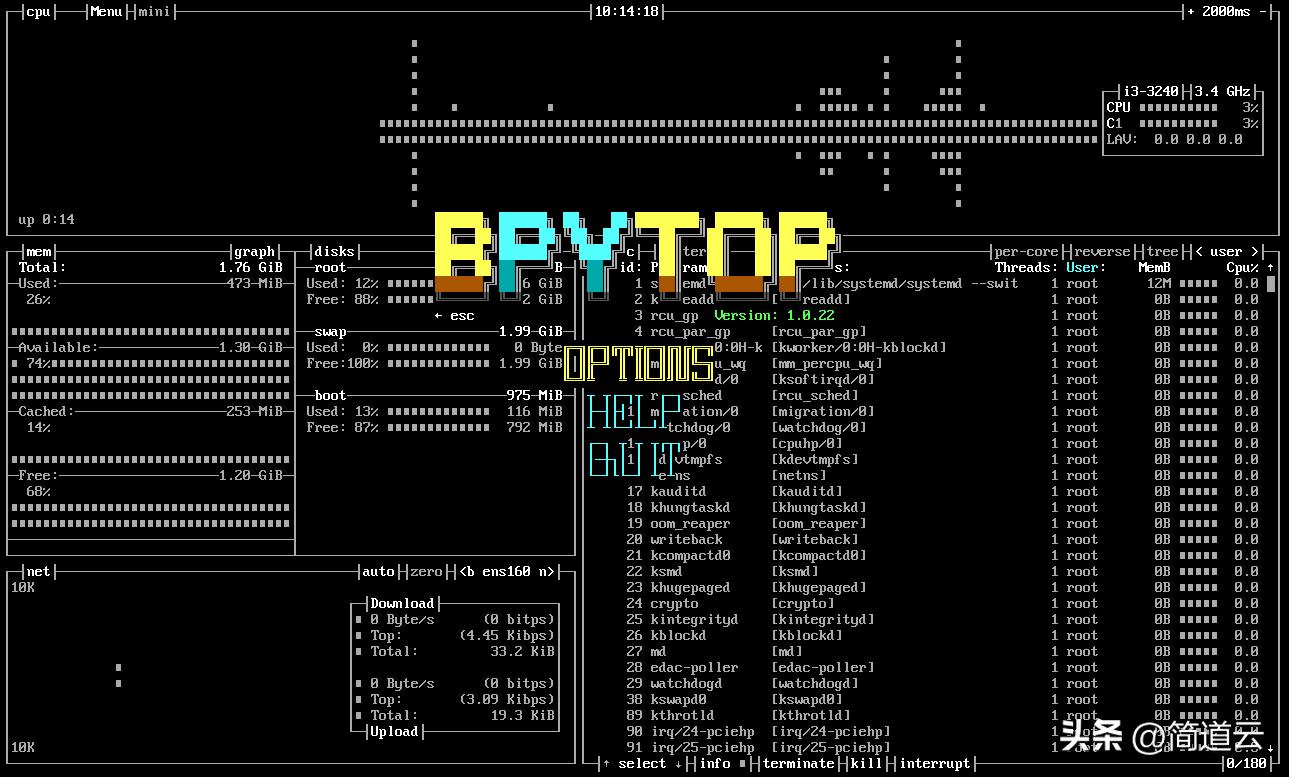Enable tree view for processes

coord(1162,252)
